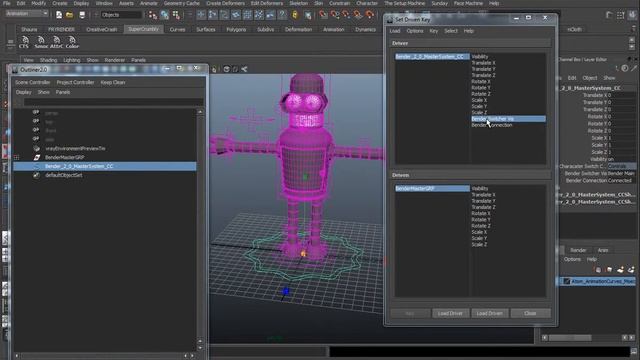Click the Anim tab in Layer Editor

point(603,250)
